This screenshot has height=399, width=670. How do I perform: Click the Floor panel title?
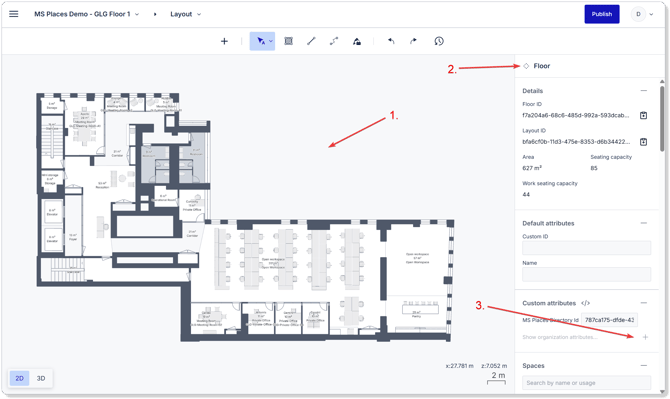[x=541, y=66]
